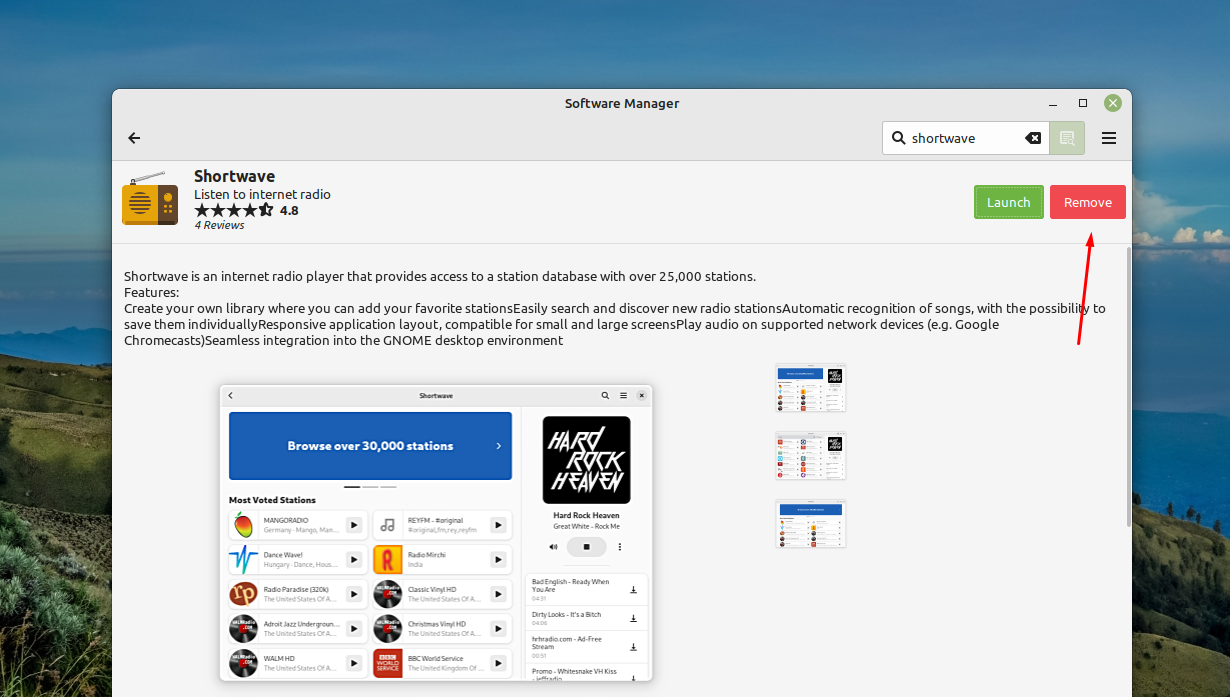Click the "Software Manager" window title
Screen dimensions: 1230x697
[622, 103]
